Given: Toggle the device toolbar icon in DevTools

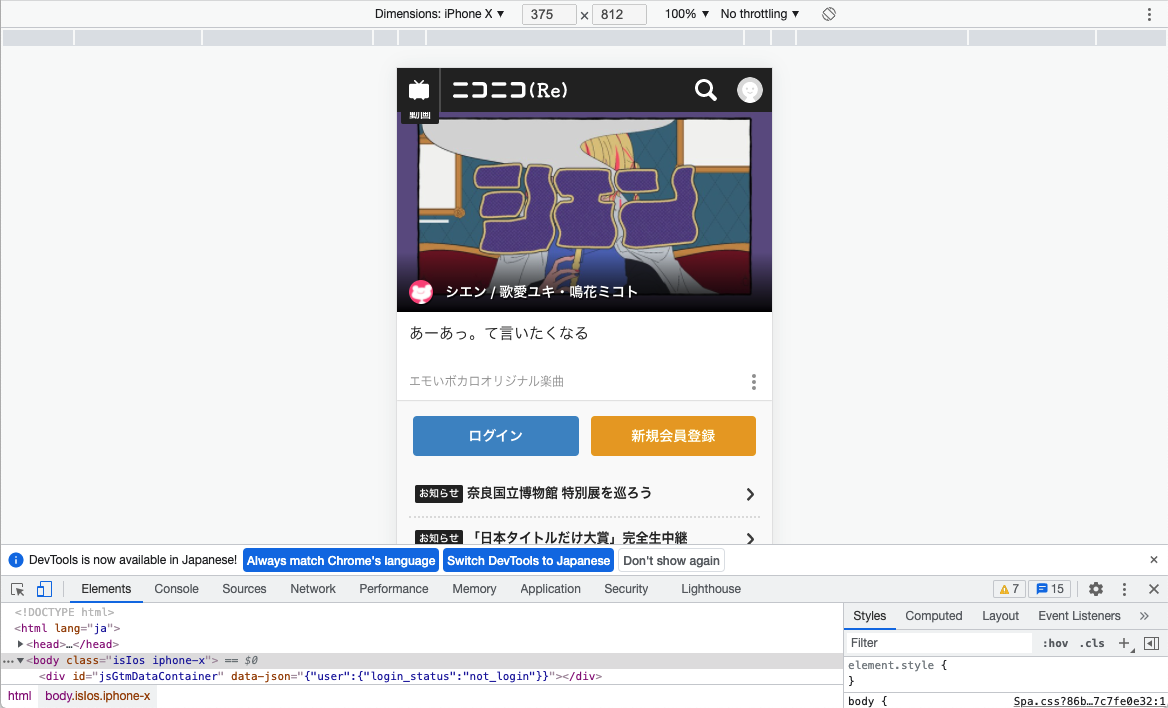Looking at the screenshot, I should (44, 589).
